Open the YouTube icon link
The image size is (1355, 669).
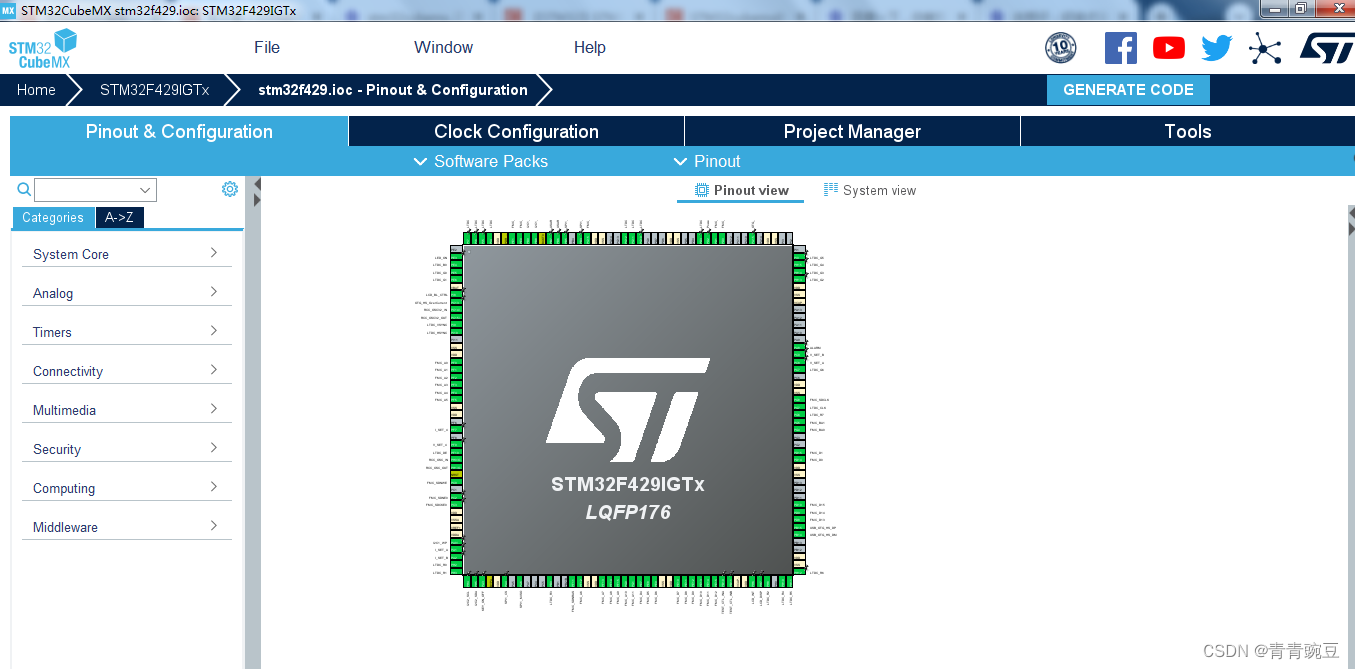[x=1168, y=48]
